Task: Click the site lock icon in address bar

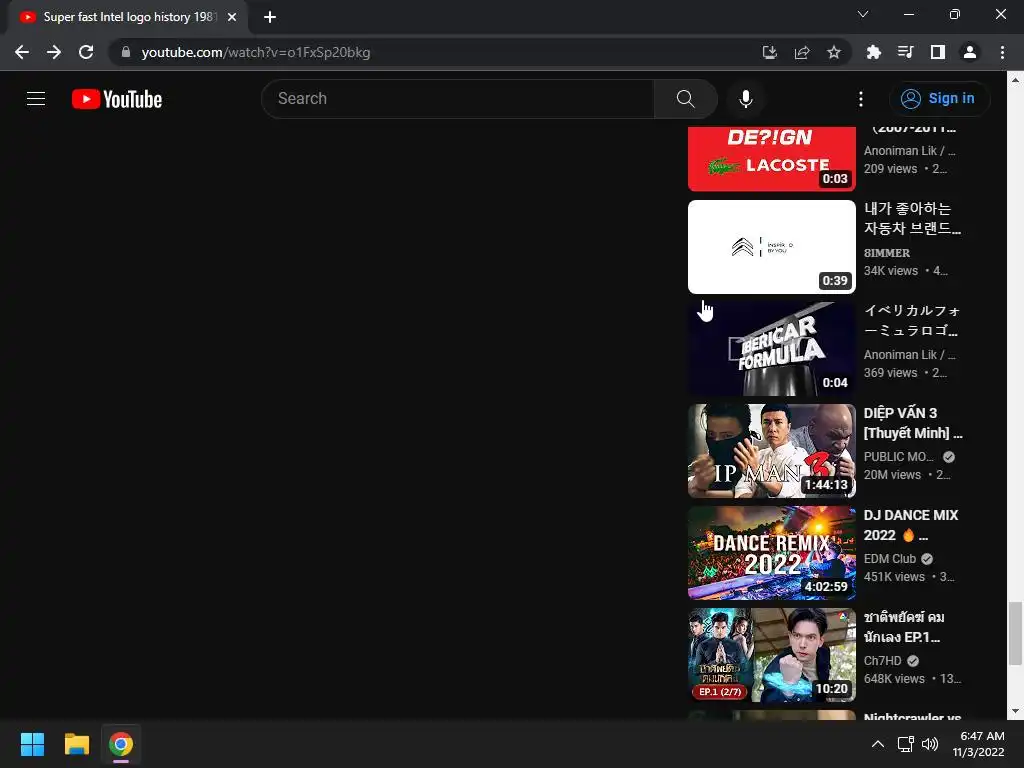Action: (x=126, y=52)
